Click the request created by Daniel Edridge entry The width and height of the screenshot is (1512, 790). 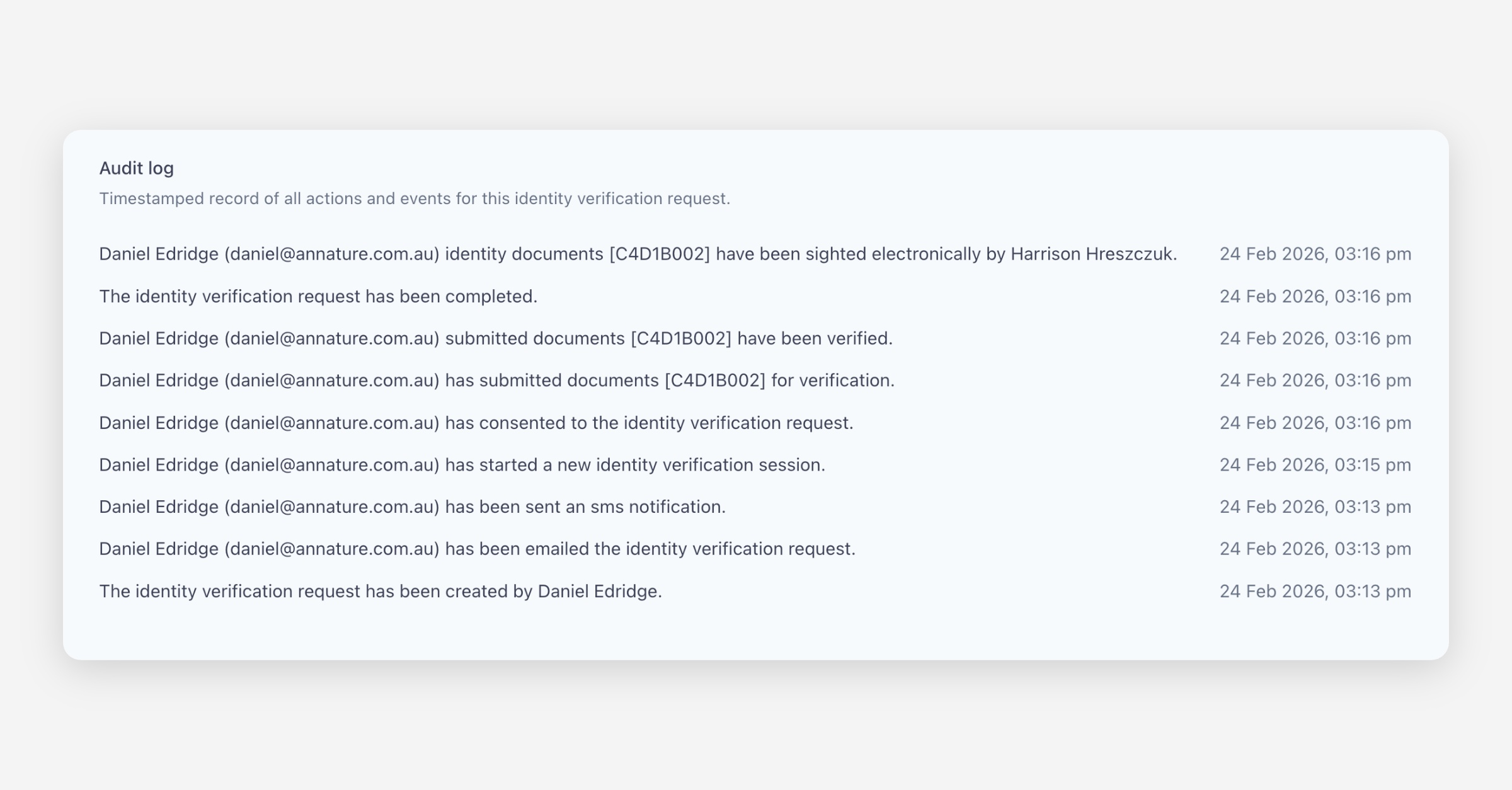tap(380, 591)
